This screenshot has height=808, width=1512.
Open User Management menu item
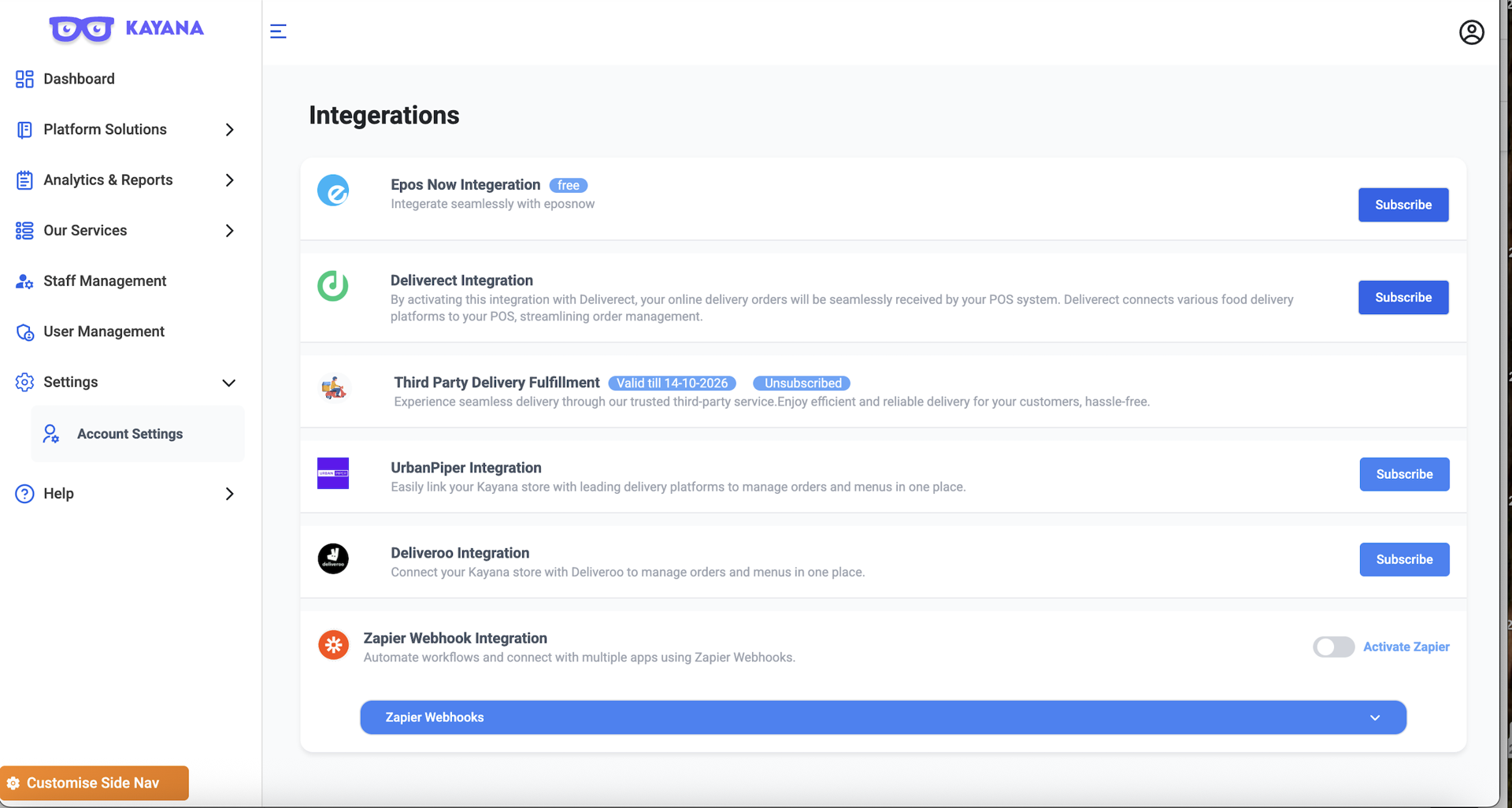pyautogui.click(x=104, y=332)
